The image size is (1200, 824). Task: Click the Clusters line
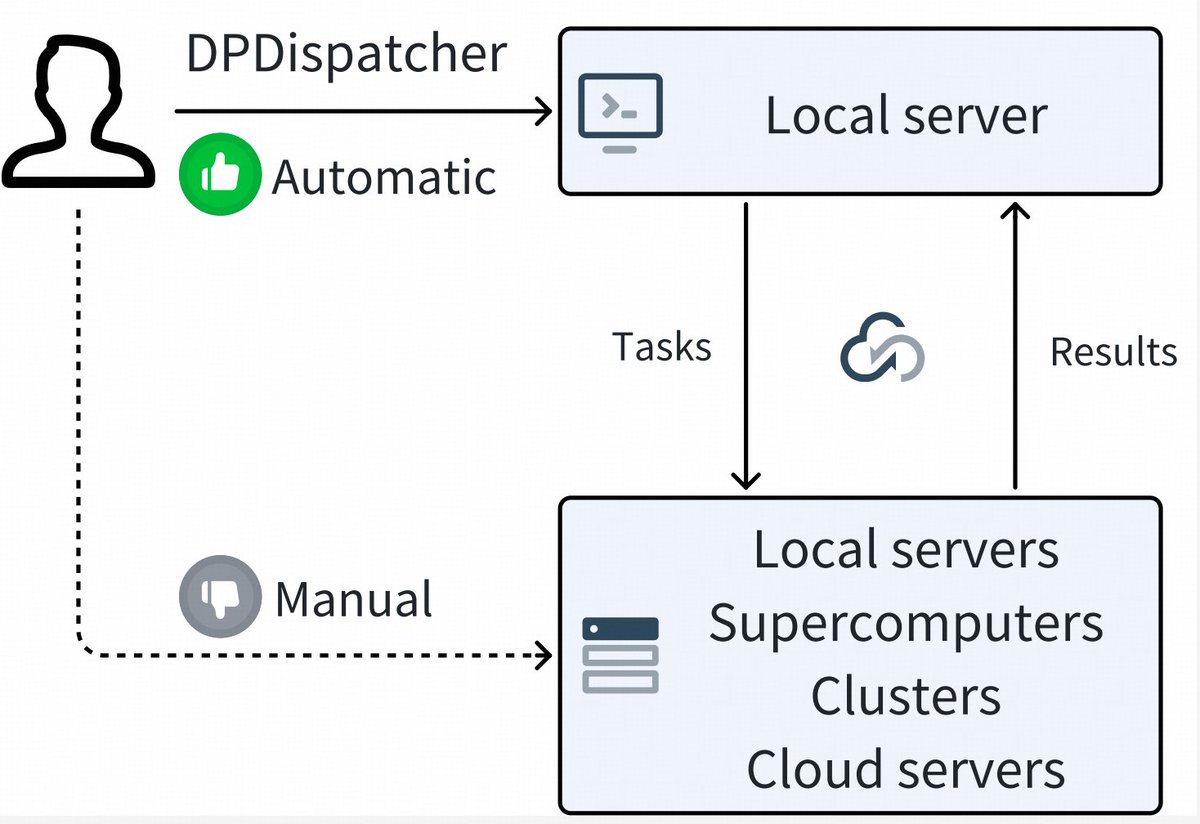coord(906,696)
